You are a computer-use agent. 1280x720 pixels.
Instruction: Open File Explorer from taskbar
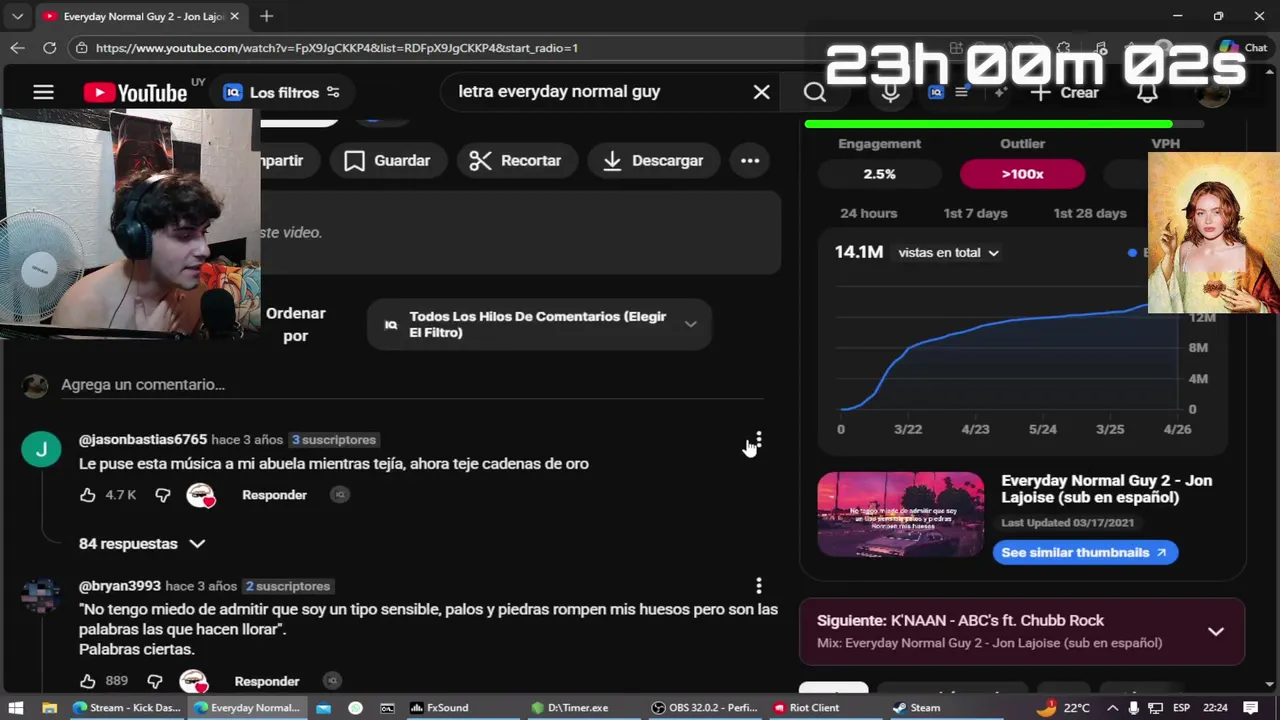point(49,707)
